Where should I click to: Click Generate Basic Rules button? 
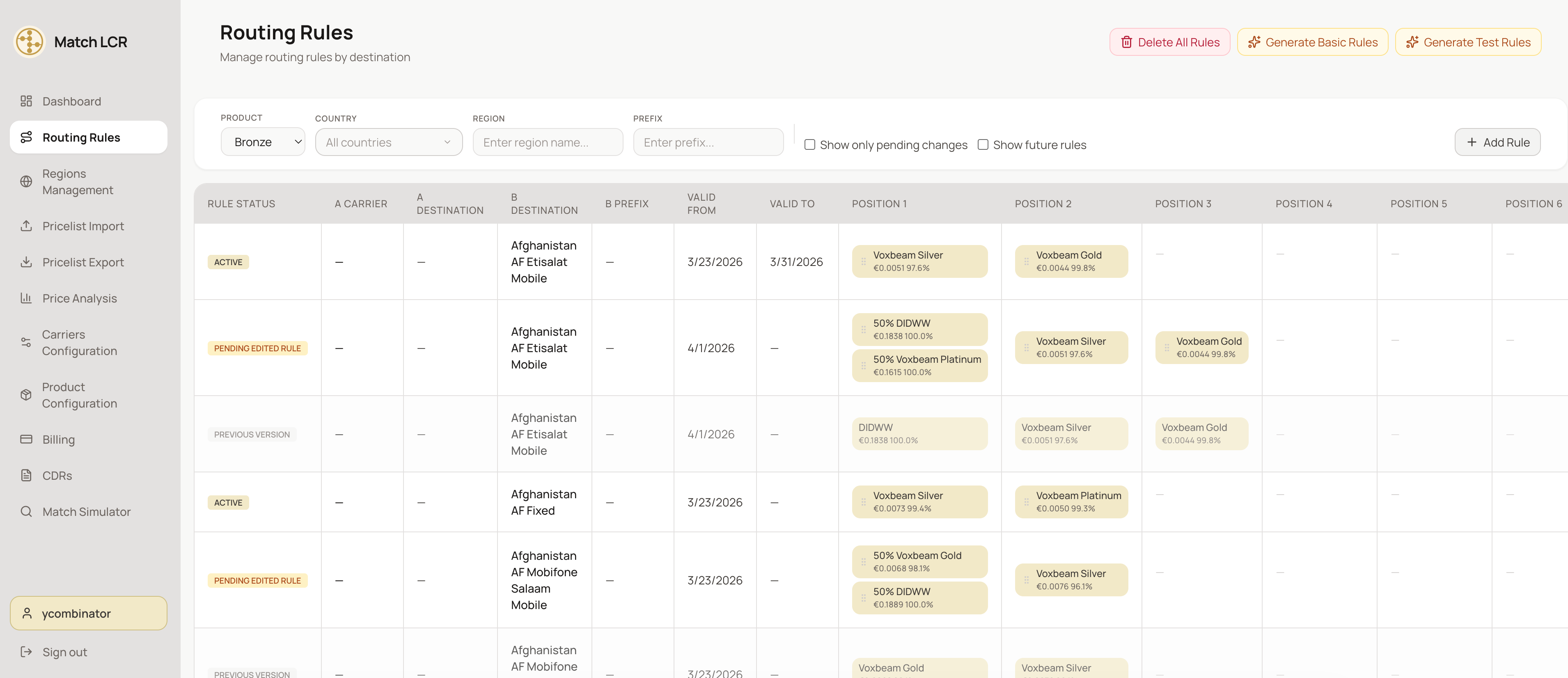[x=1312, y=42]
